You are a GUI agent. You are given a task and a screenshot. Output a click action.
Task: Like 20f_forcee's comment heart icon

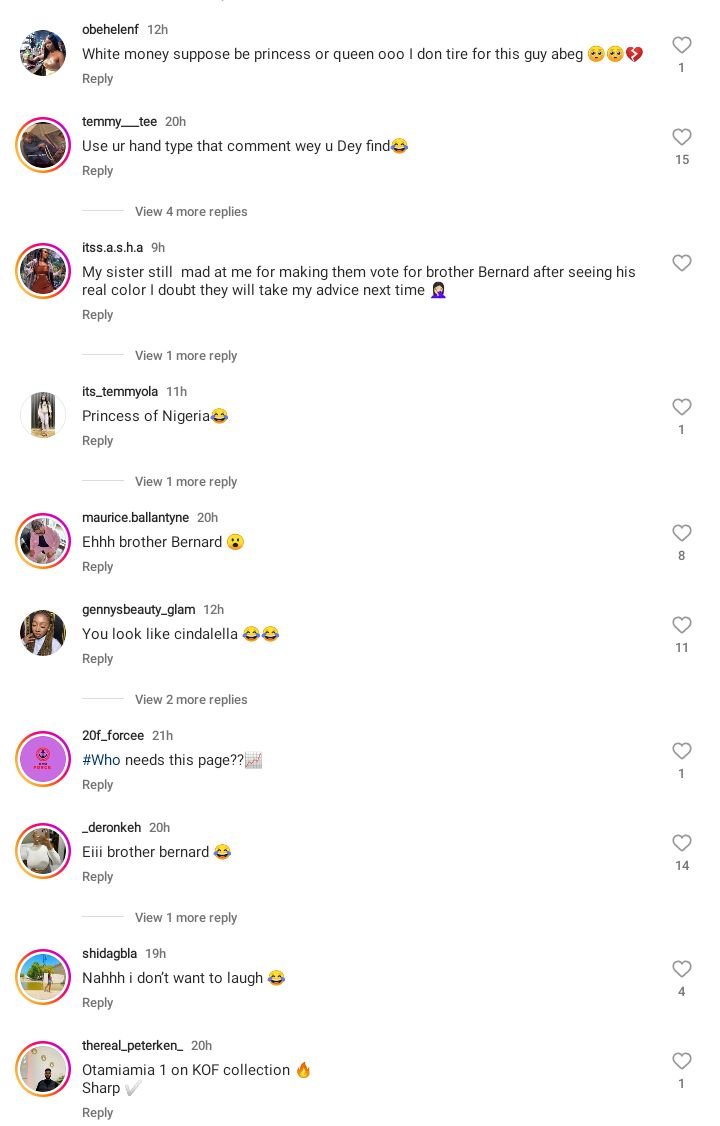pyautogui.click(x=682, y=751)
